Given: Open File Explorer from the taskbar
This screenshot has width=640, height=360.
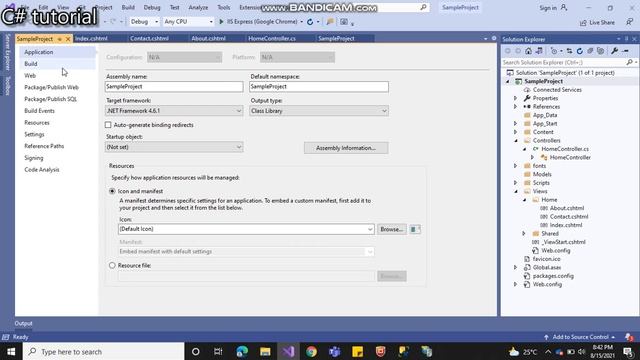Looking at the screenshot, I should 265,351.
